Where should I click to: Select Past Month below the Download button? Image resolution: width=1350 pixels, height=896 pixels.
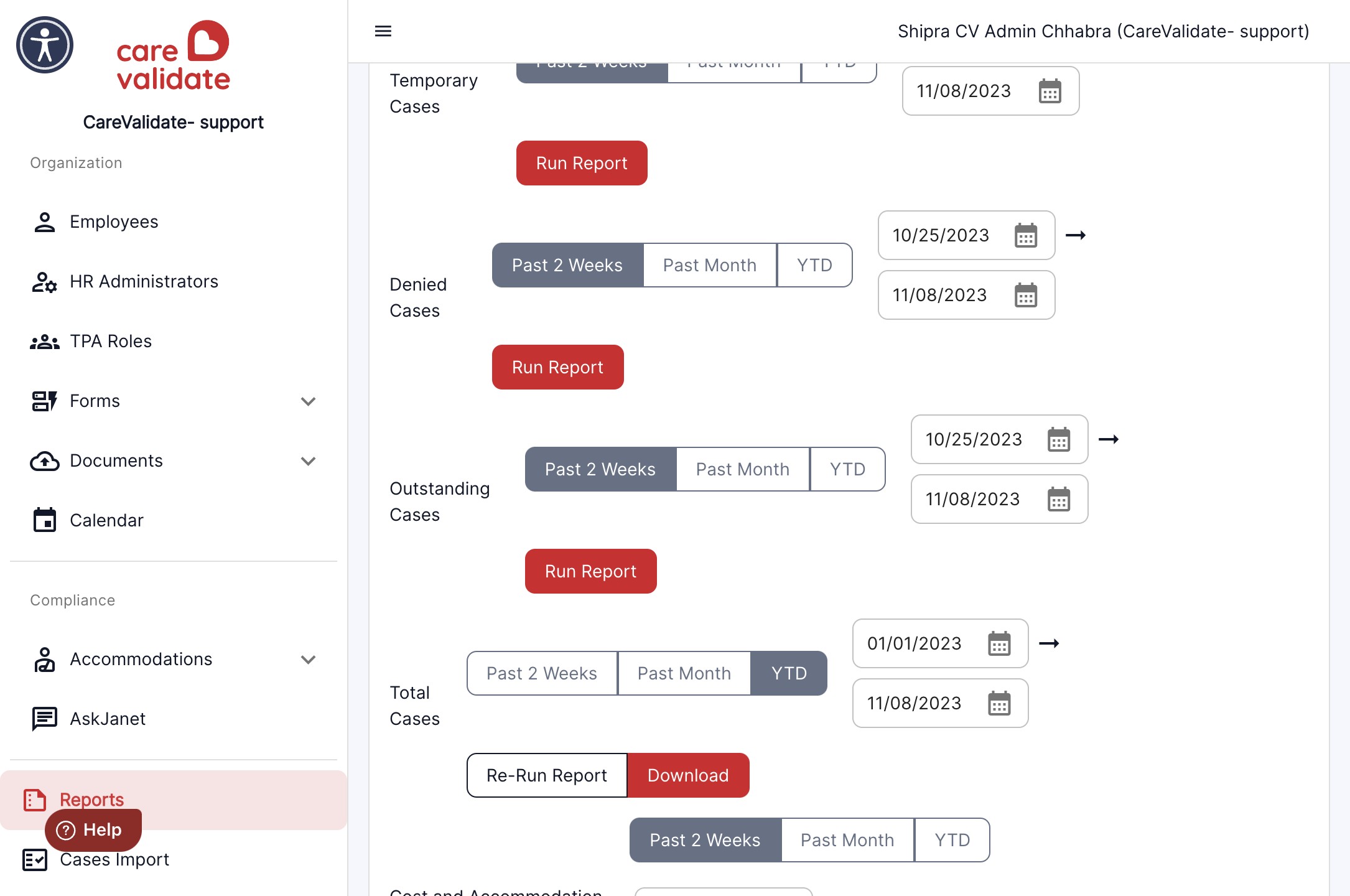point(847,840)
